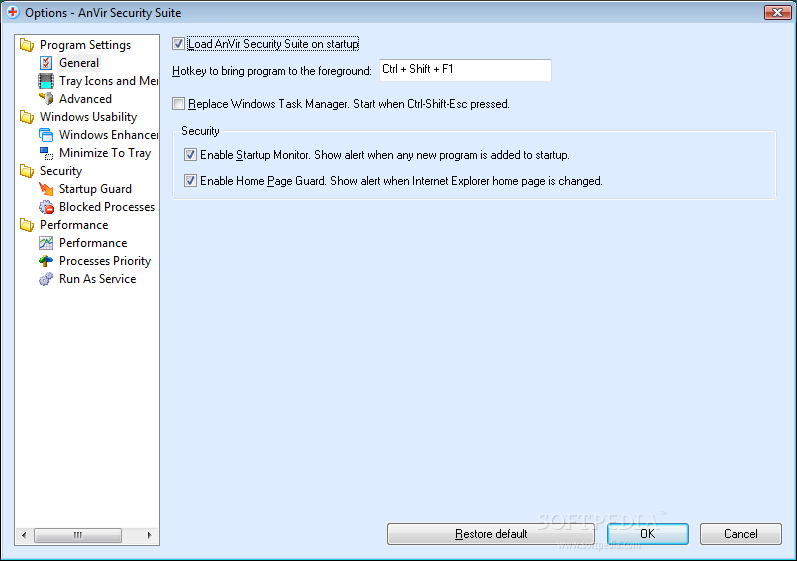797x561 pixels.
Task: Open Startup Guard settings
Action: pos(95,189)
